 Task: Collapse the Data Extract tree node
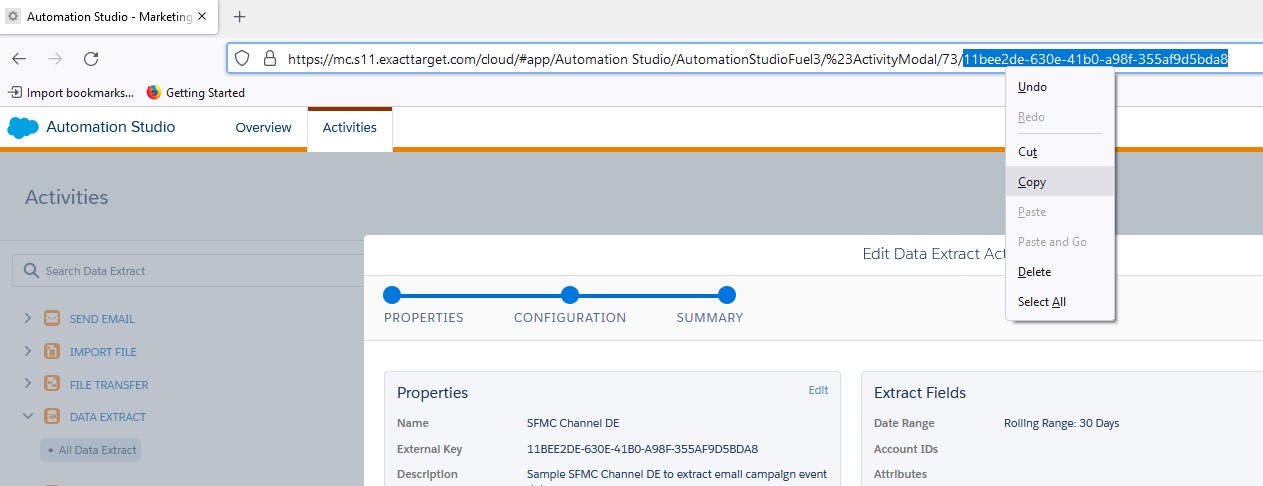[28, 417]
